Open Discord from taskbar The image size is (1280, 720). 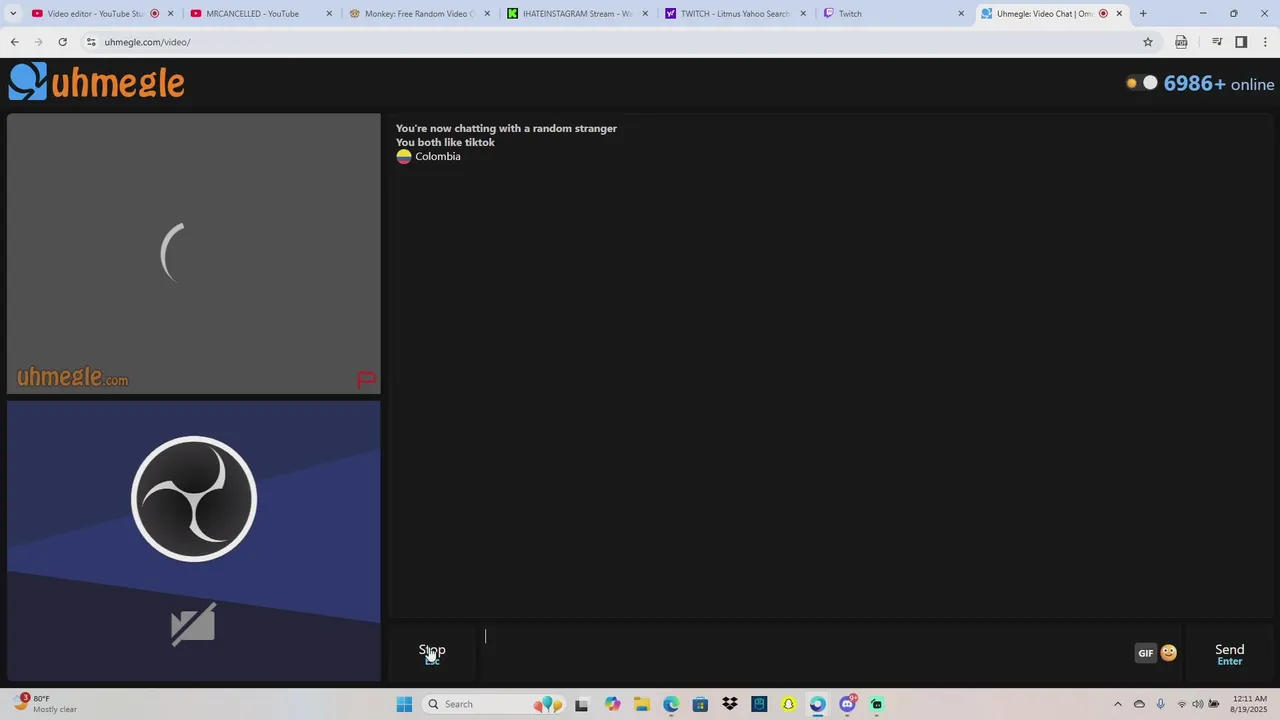point(848,704)
